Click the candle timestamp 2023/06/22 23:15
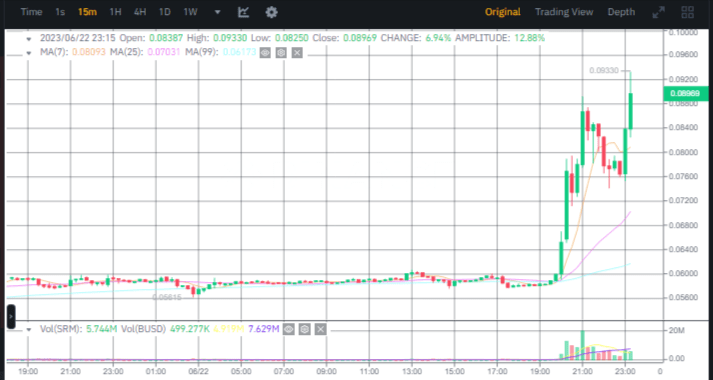This screenshot has width=713, height=380. point(78,38)
